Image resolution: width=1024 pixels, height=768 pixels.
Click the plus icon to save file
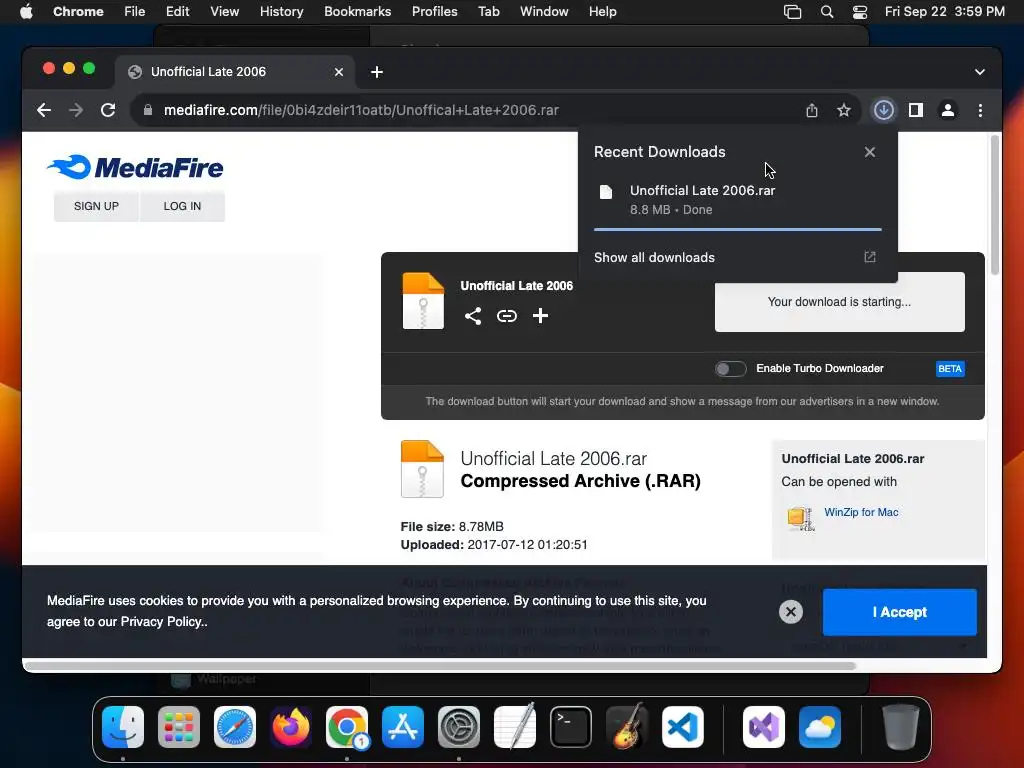(540, 316)
